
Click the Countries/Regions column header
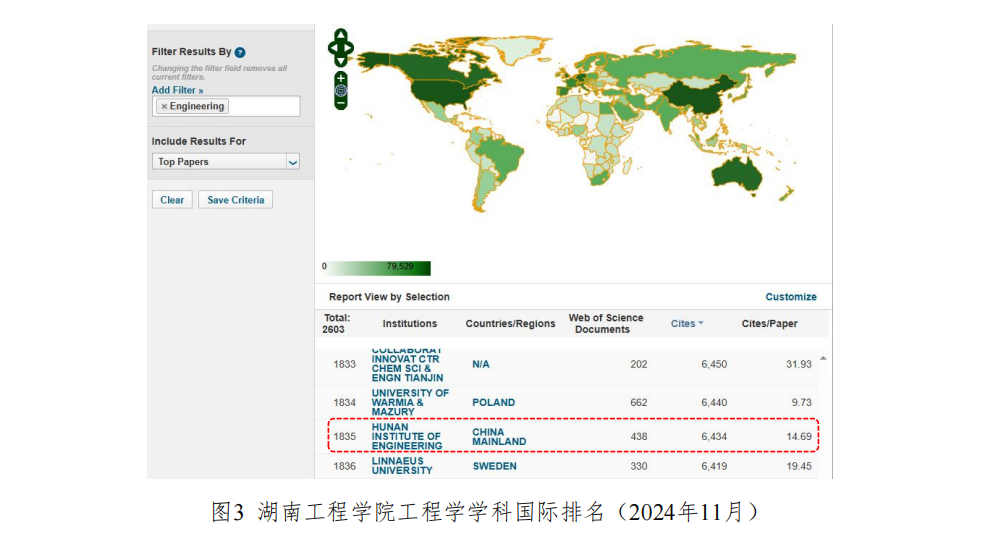point(511,323)
